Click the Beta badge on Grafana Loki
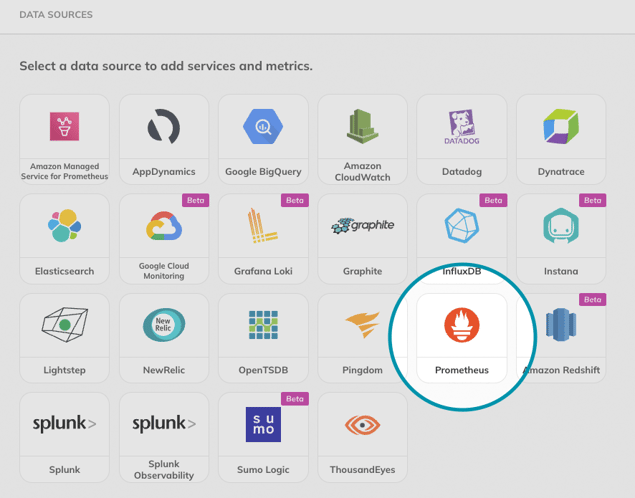This screenshot has width=635, height=498. pyautogui.click(x=295, y=200)
